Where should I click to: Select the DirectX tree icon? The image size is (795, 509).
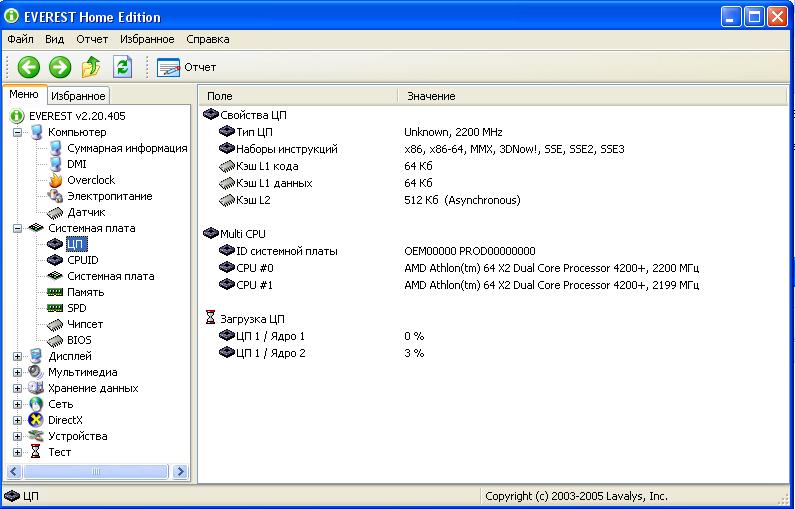[x=36, y=420]
